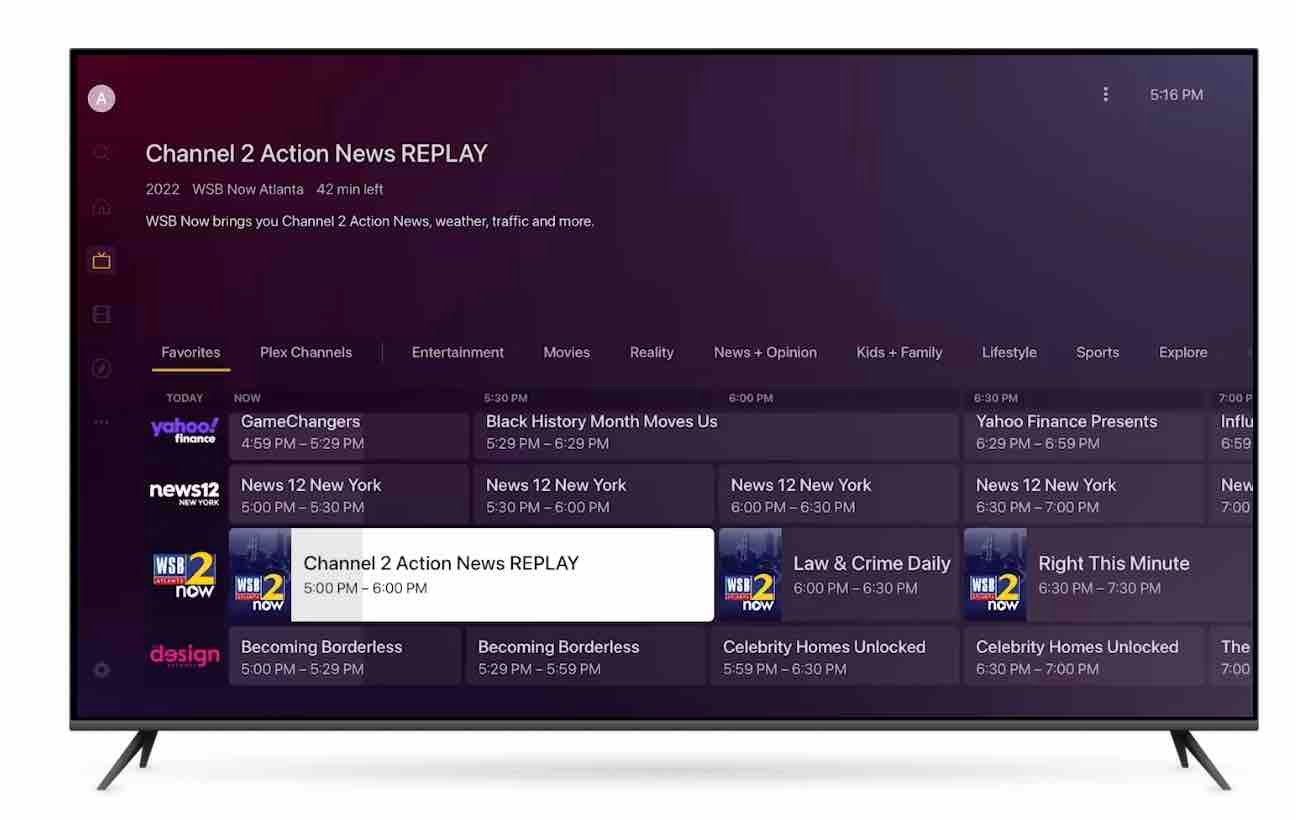Open the Kids + Family tab

899,352
